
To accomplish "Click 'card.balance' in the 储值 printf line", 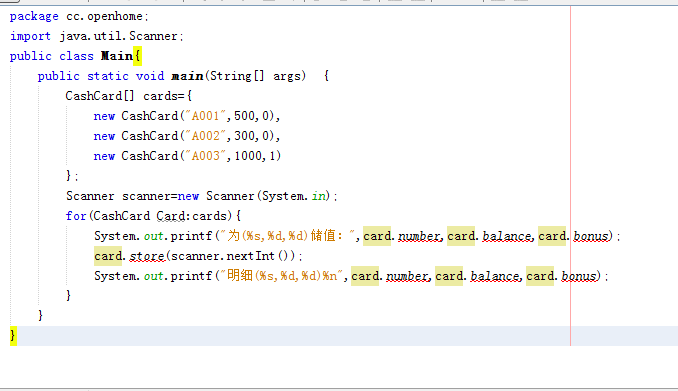I will [490, 236].
